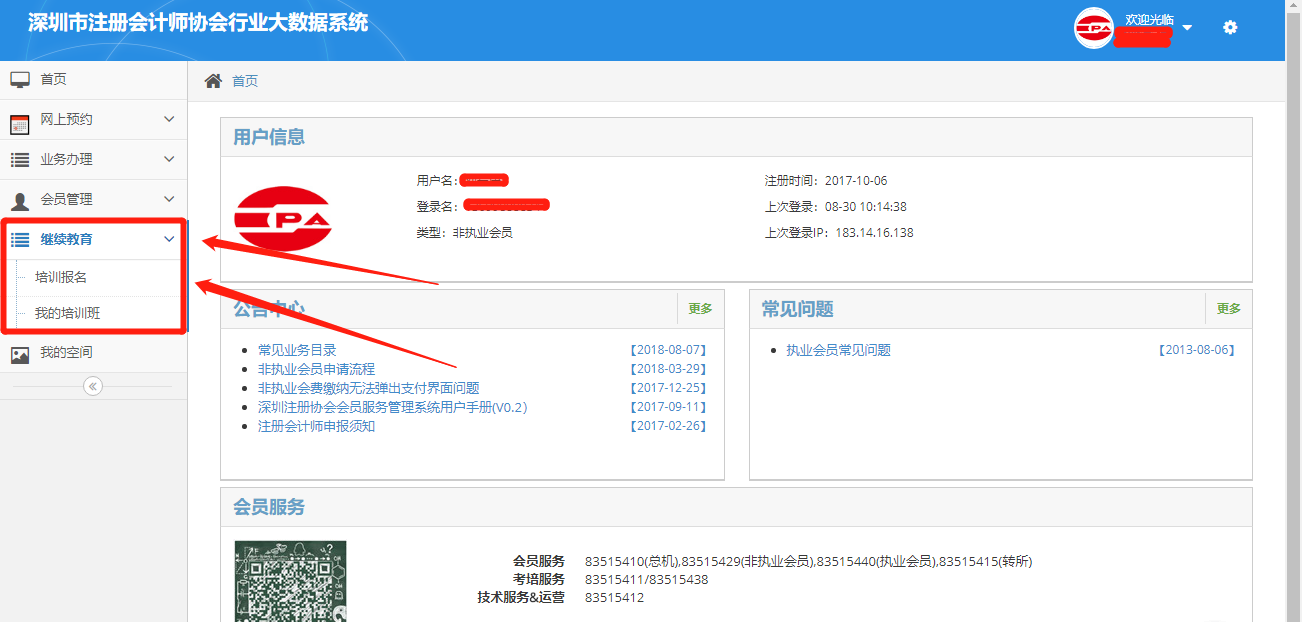Click the monitor icon beside 首页
Viewport: 1302px width, 622px height.
coord(20,80)
